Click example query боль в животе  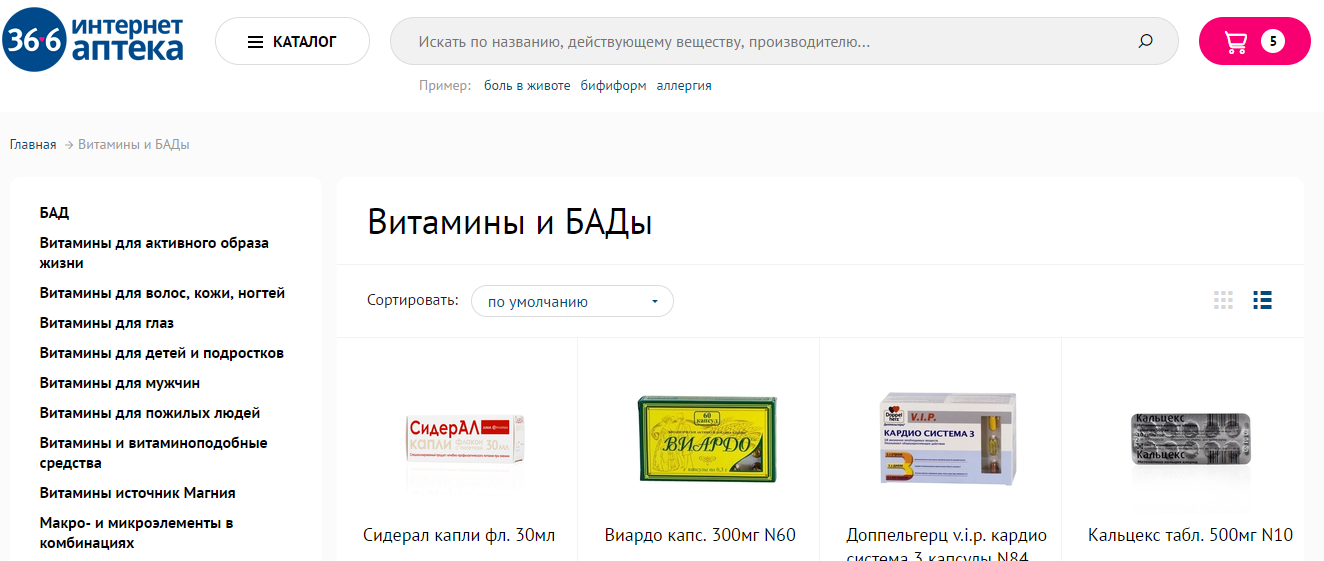pyautogui.click(x=527, y=86)
